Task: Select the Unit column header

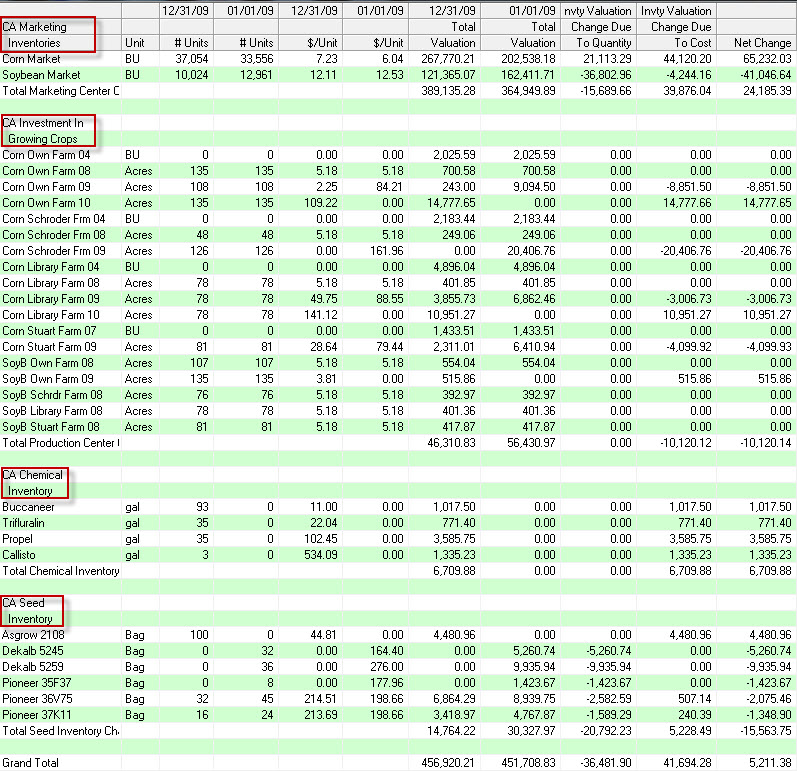Action: click(134, 43)
